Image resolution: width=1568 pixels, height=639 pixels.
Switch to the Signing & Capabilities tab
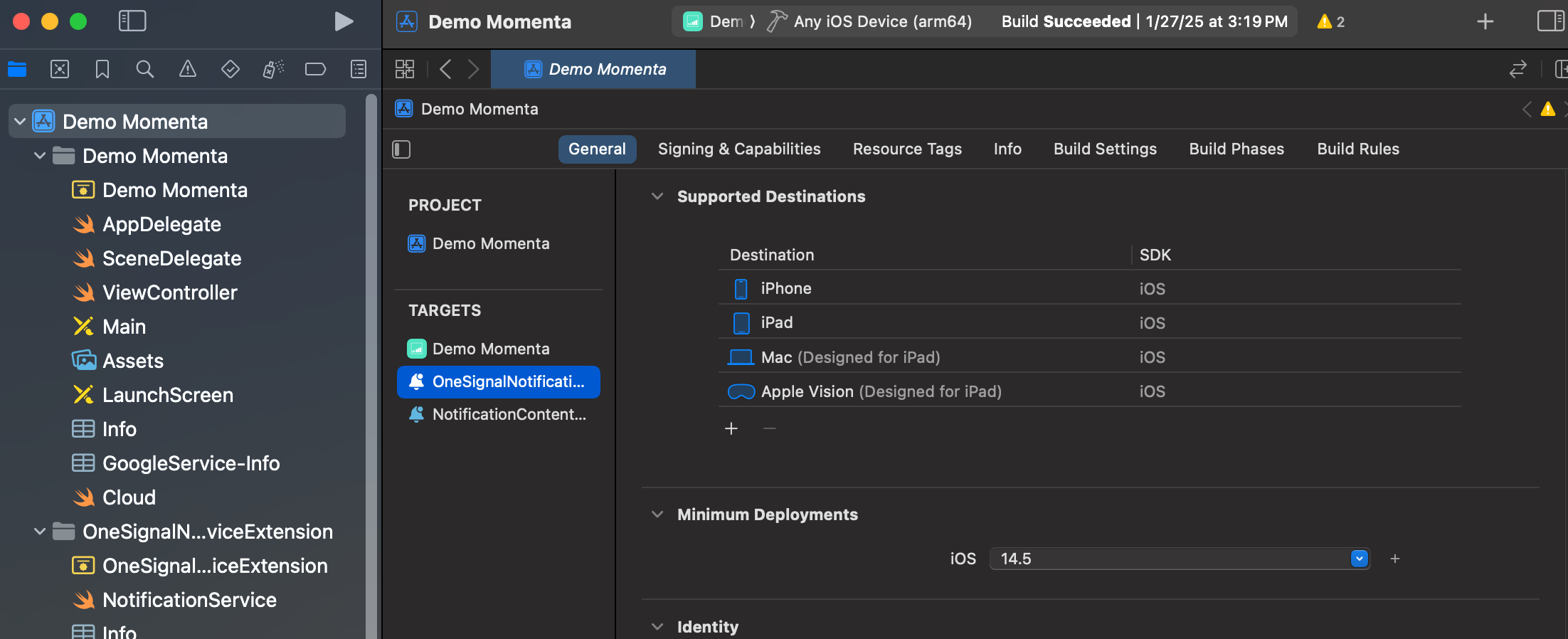(x=739, y=149)
